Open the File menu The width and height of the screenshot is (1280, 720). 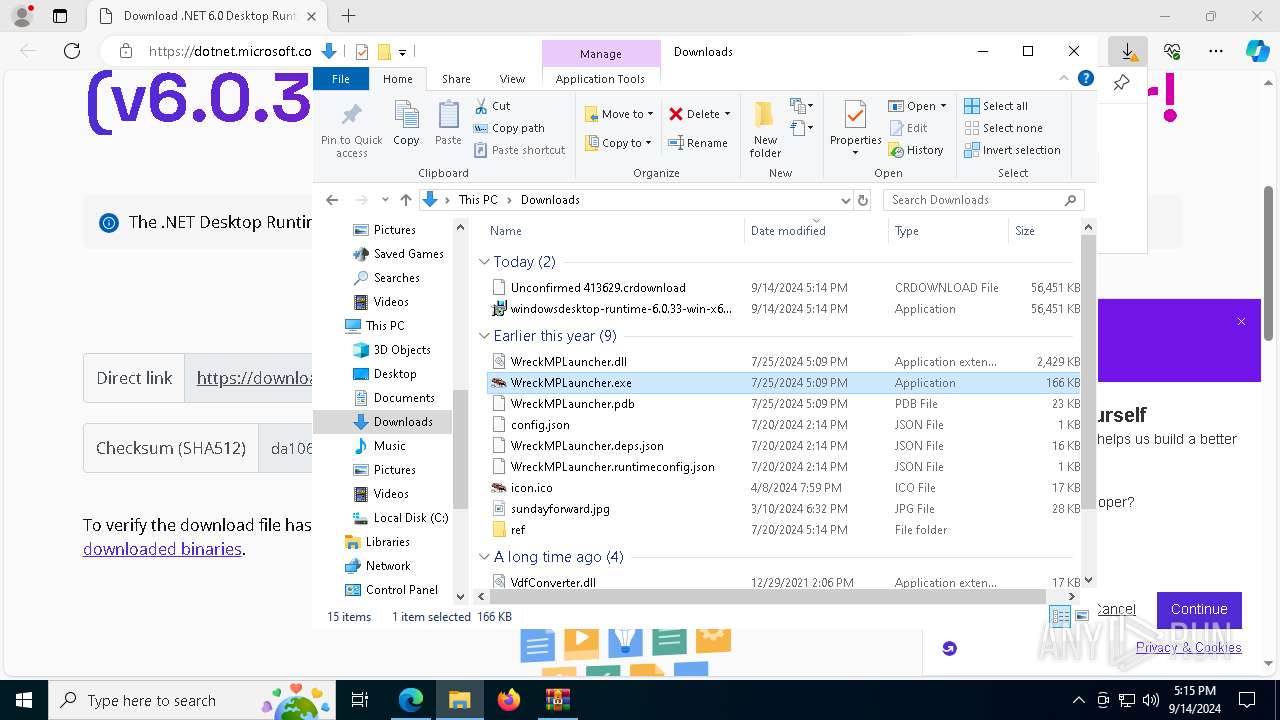click(x=341, y=79)
